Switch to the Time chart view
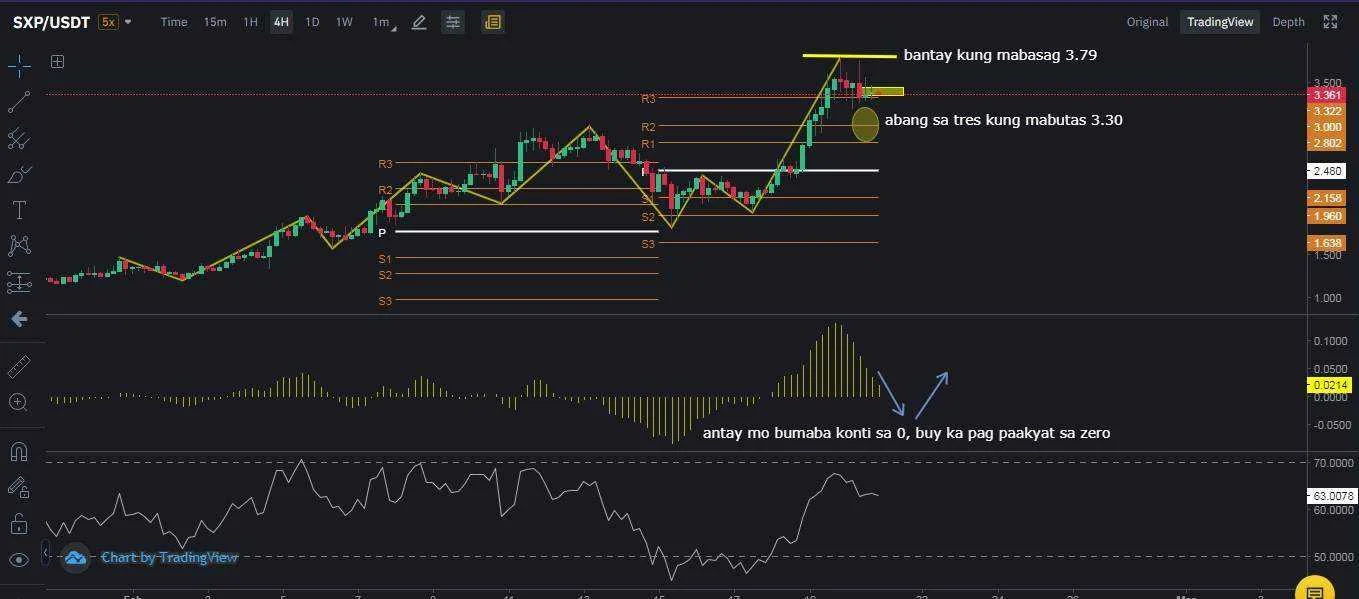Screen dimensions: 1359x599 [174, 22]
